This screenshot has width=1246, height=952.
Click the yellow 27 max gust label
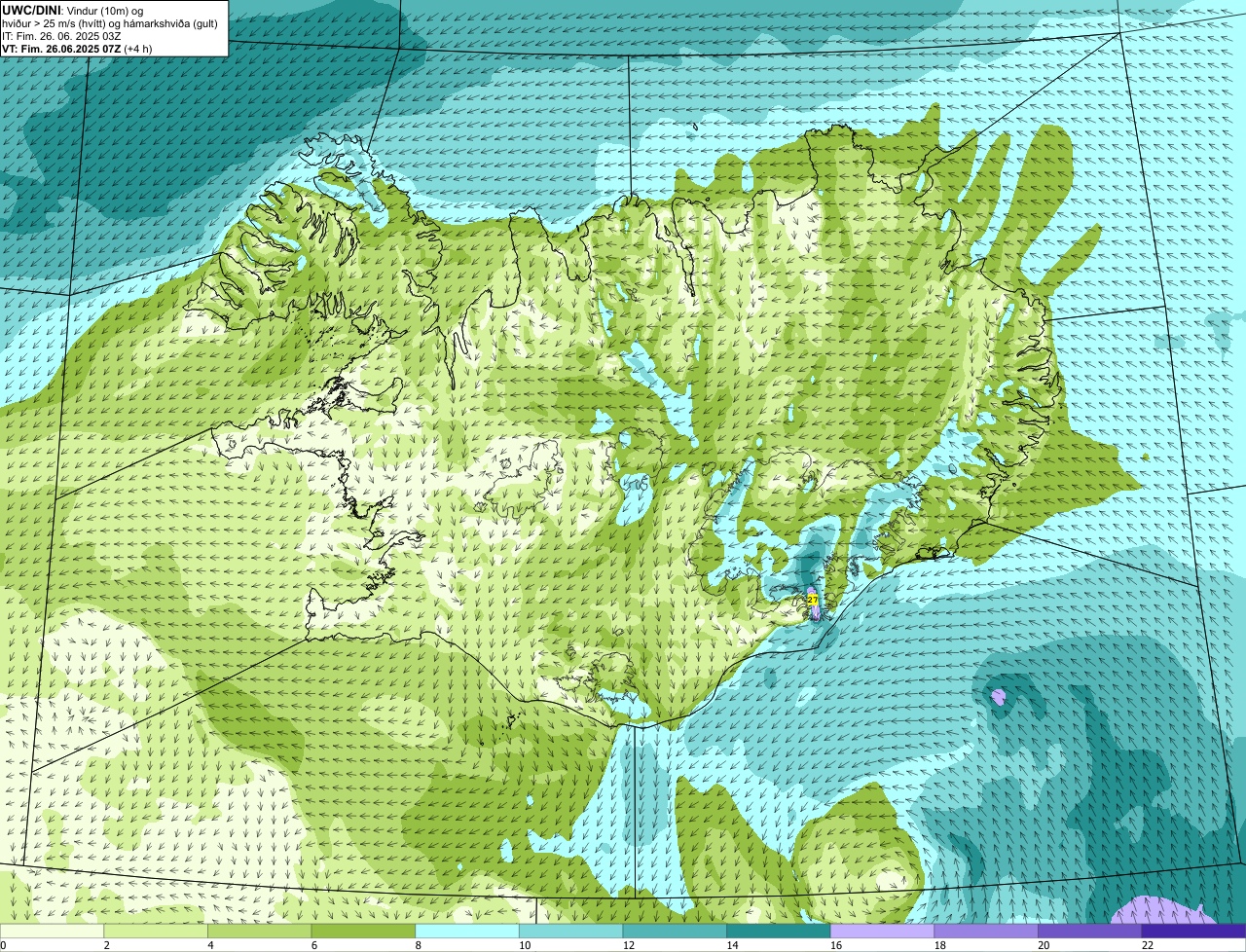(813, 601)
